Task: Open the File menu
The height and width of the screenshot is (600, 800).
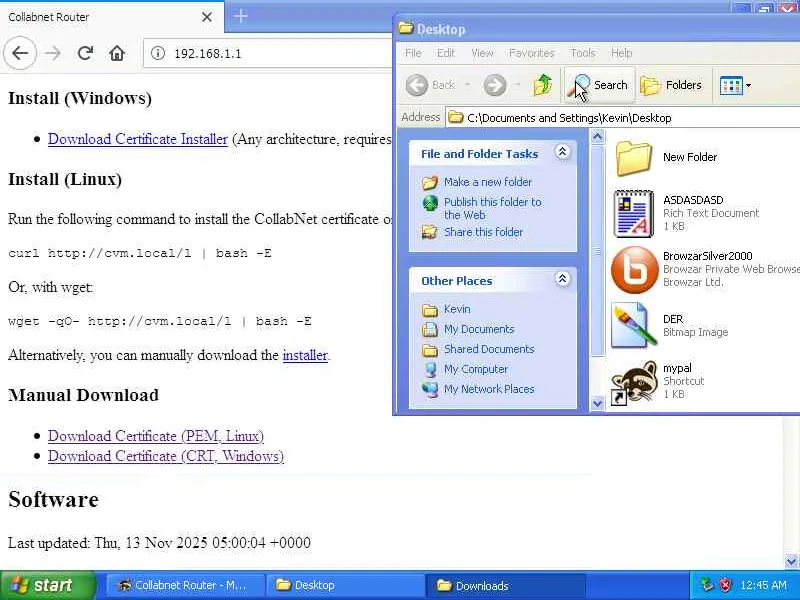Action: (x=413, y=53)
